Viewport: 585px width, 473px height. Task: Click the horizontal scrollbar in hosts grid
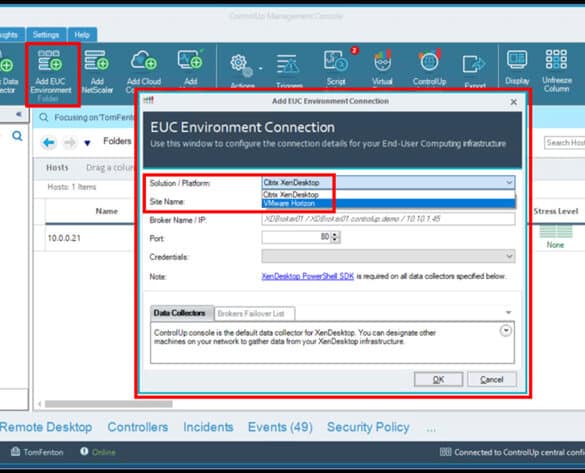109,404
